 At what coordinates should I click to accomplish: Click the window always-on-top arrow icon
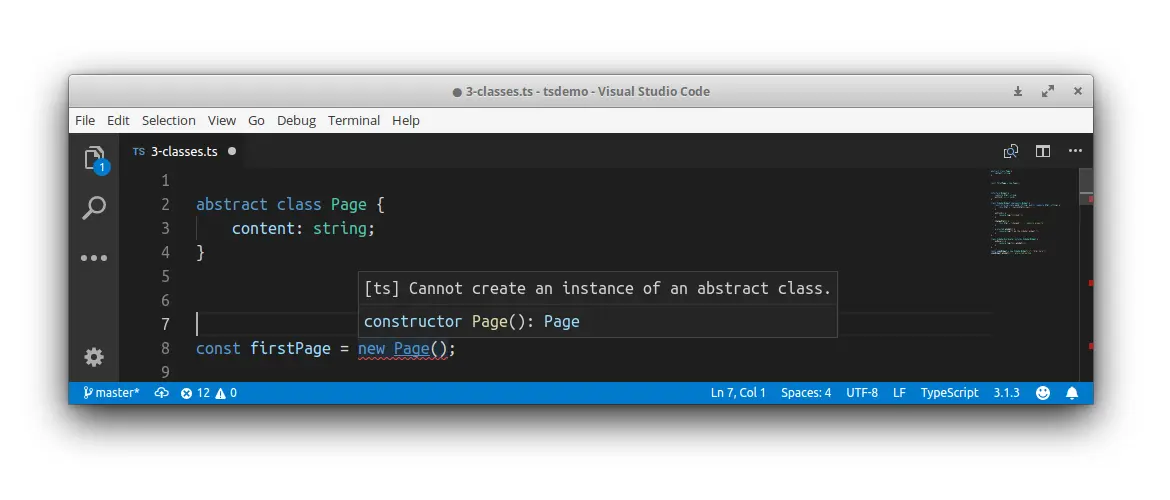pyautogui.click(x=1018, y=91)
